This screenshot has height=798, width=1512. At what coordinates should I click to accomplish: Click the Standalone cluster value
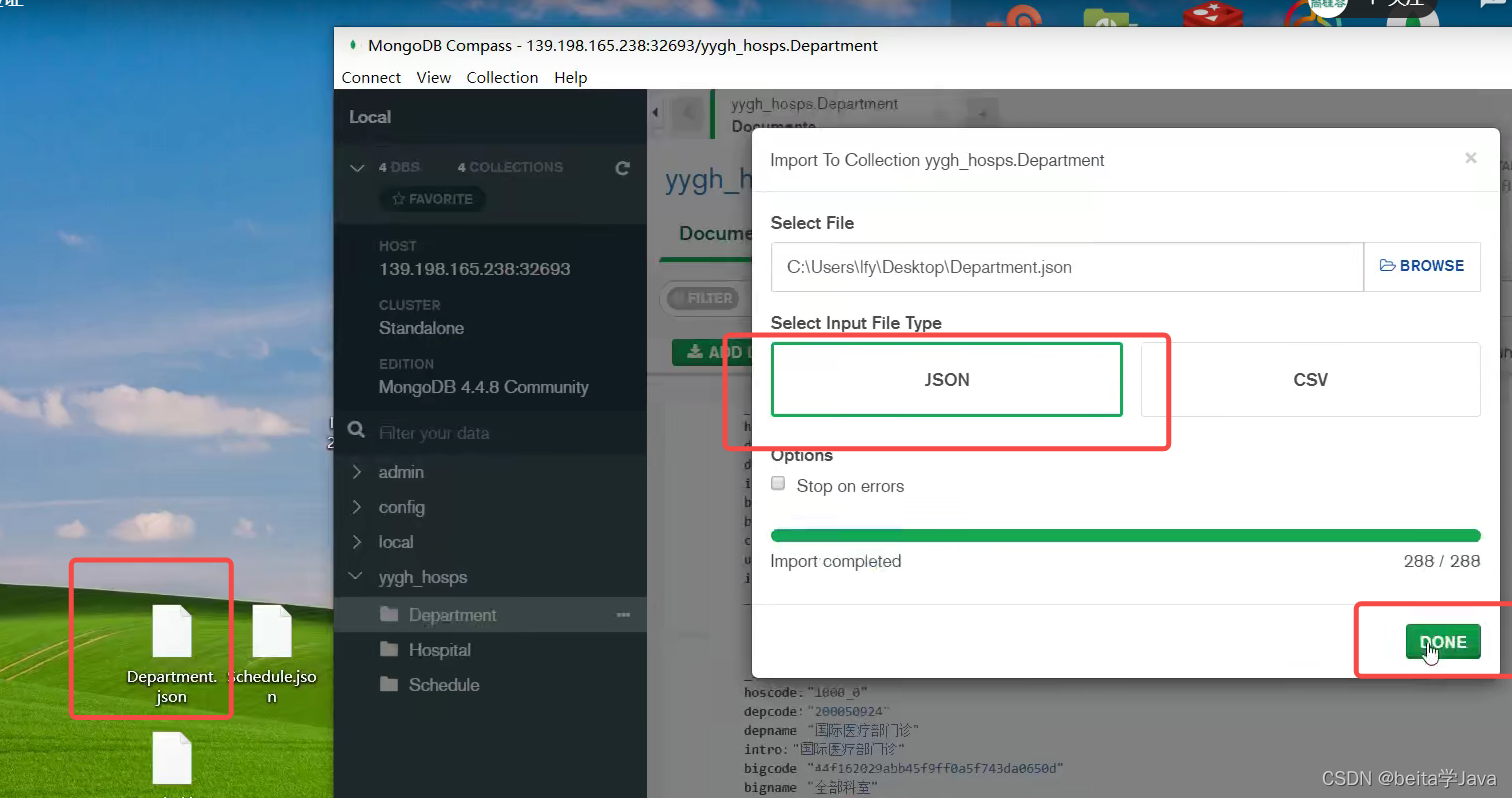click(421, 328)
